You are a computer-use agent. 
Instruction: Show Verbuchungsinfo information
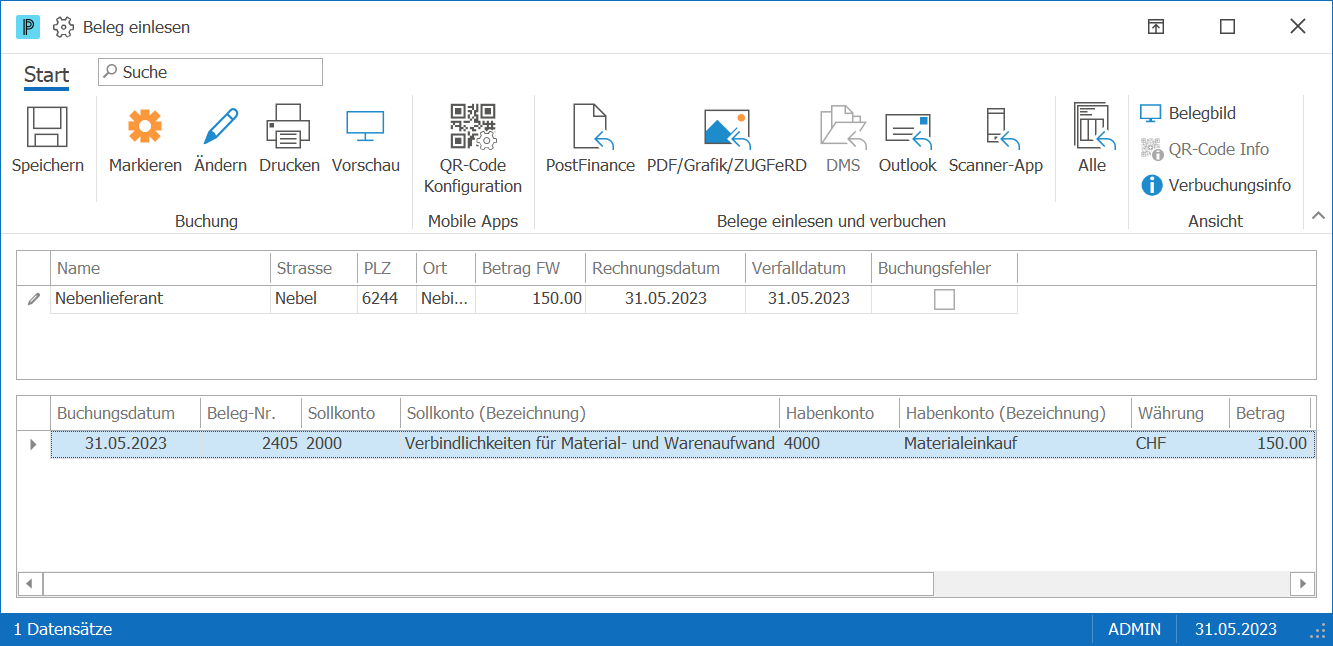coord(1216,185)
